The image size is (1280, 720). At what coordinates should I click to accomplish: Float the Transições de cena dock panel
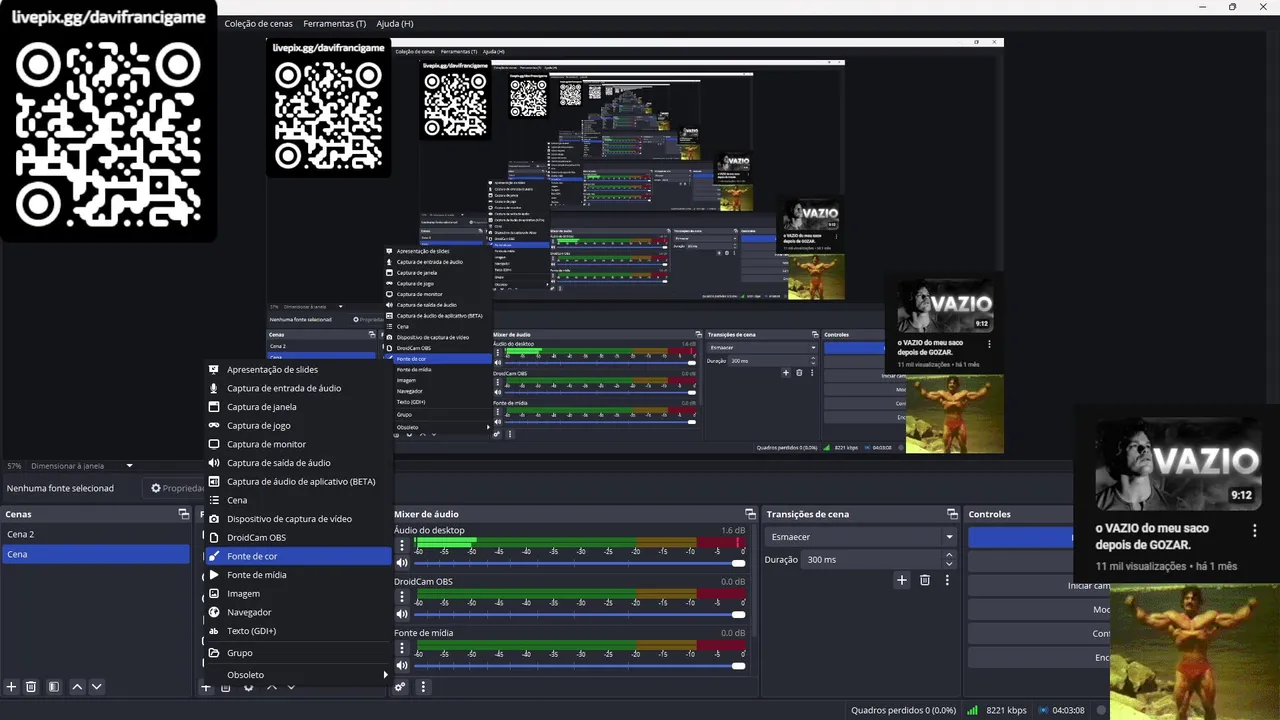(952, 514)
